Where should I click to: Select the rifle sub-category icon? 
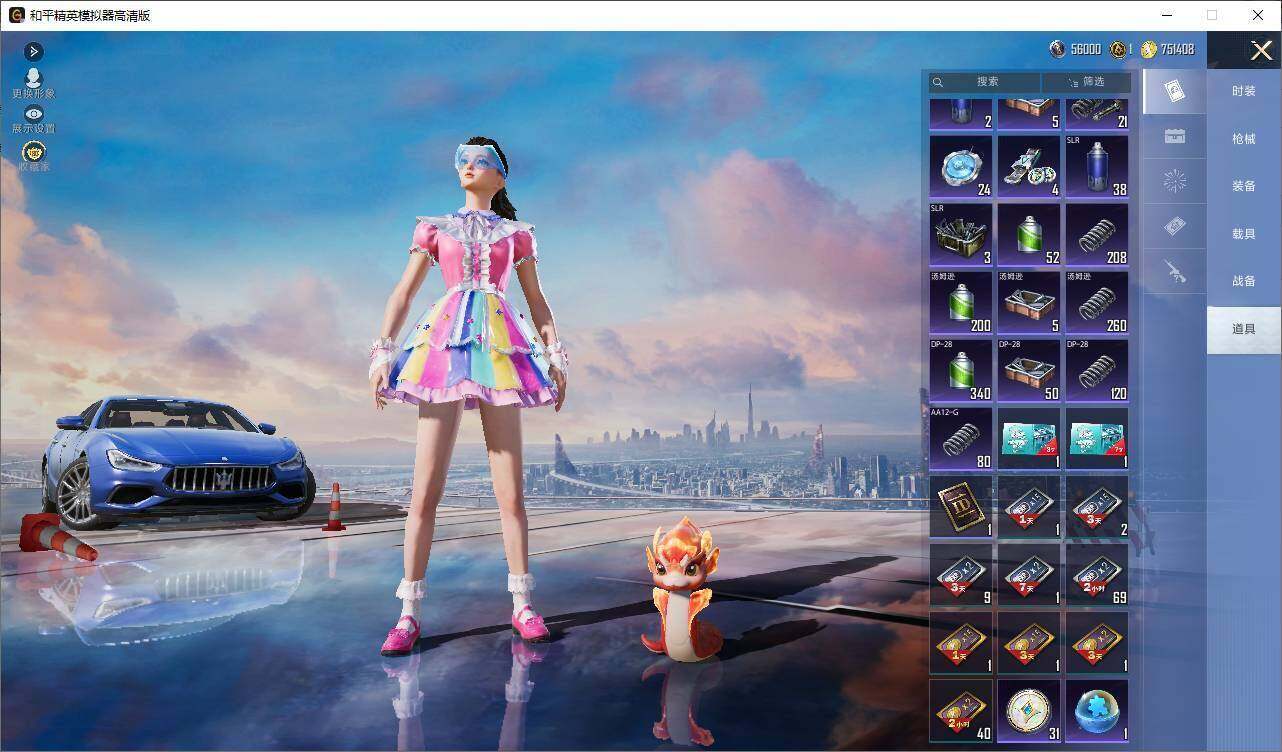pos(1175,271)
